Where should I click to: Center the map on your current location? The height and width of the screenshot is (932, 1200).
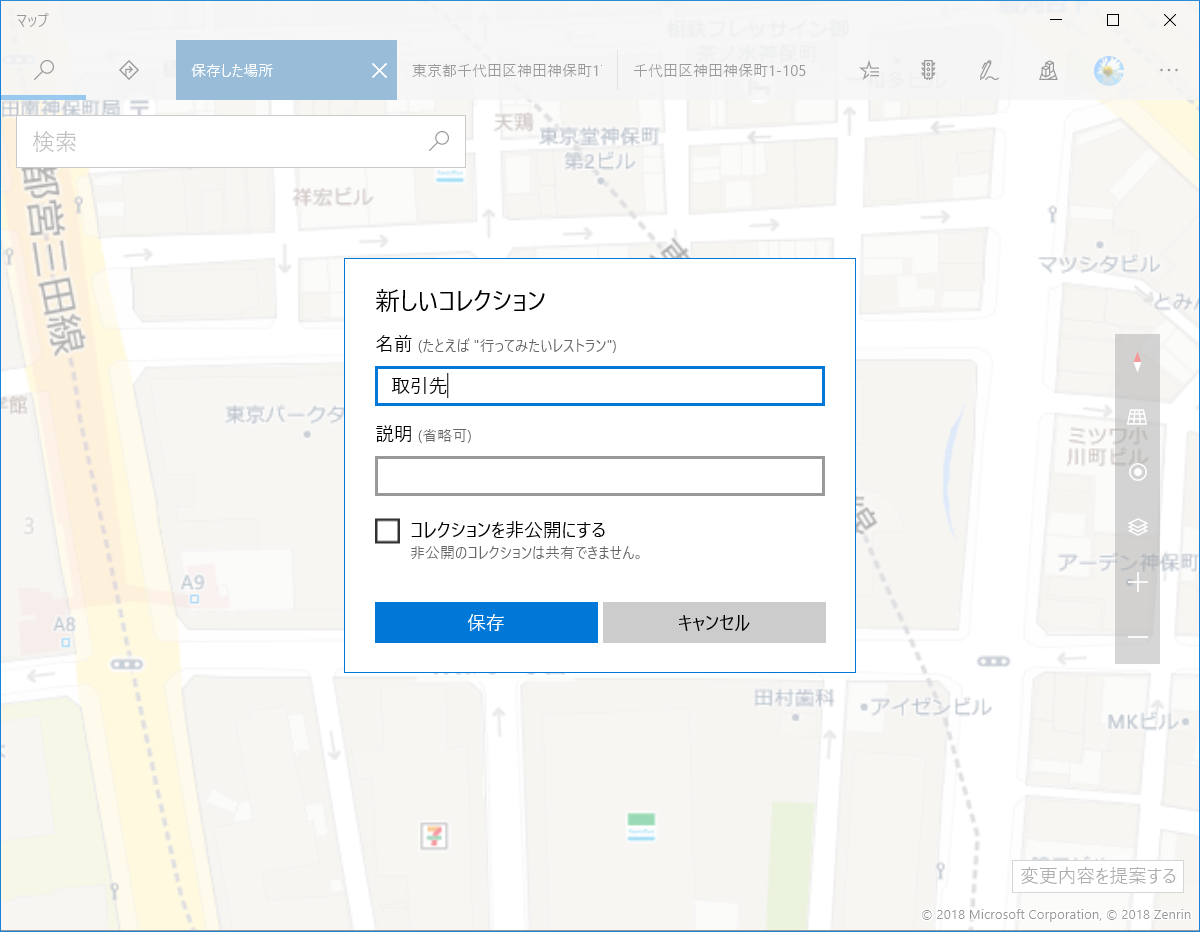1138,471
